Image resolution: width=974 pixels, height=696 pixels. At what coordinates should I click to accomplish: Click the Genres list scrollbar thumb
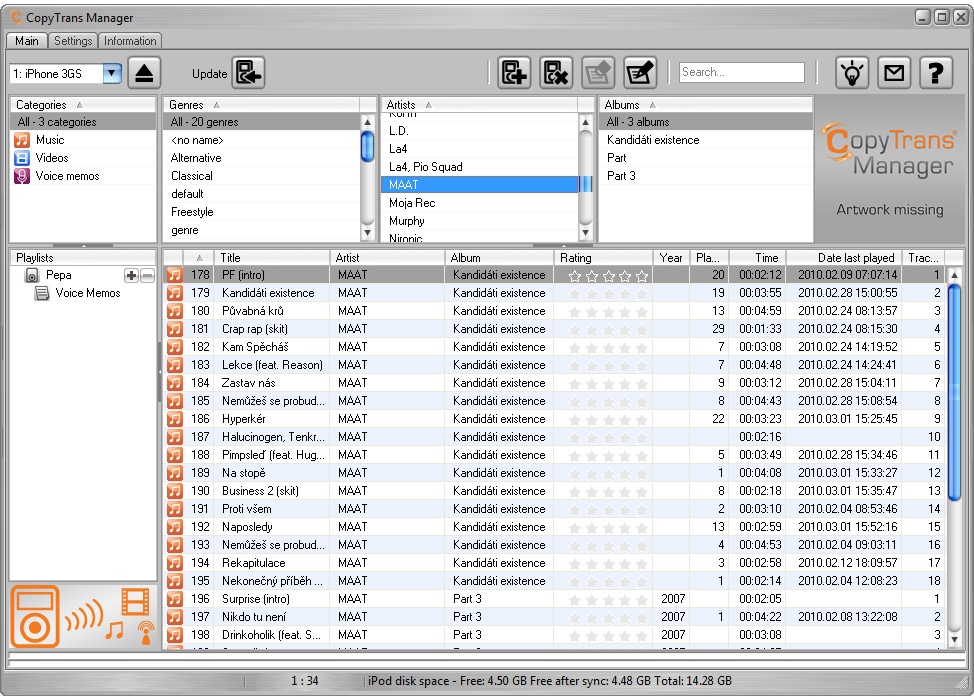click(x=368, y=146)
